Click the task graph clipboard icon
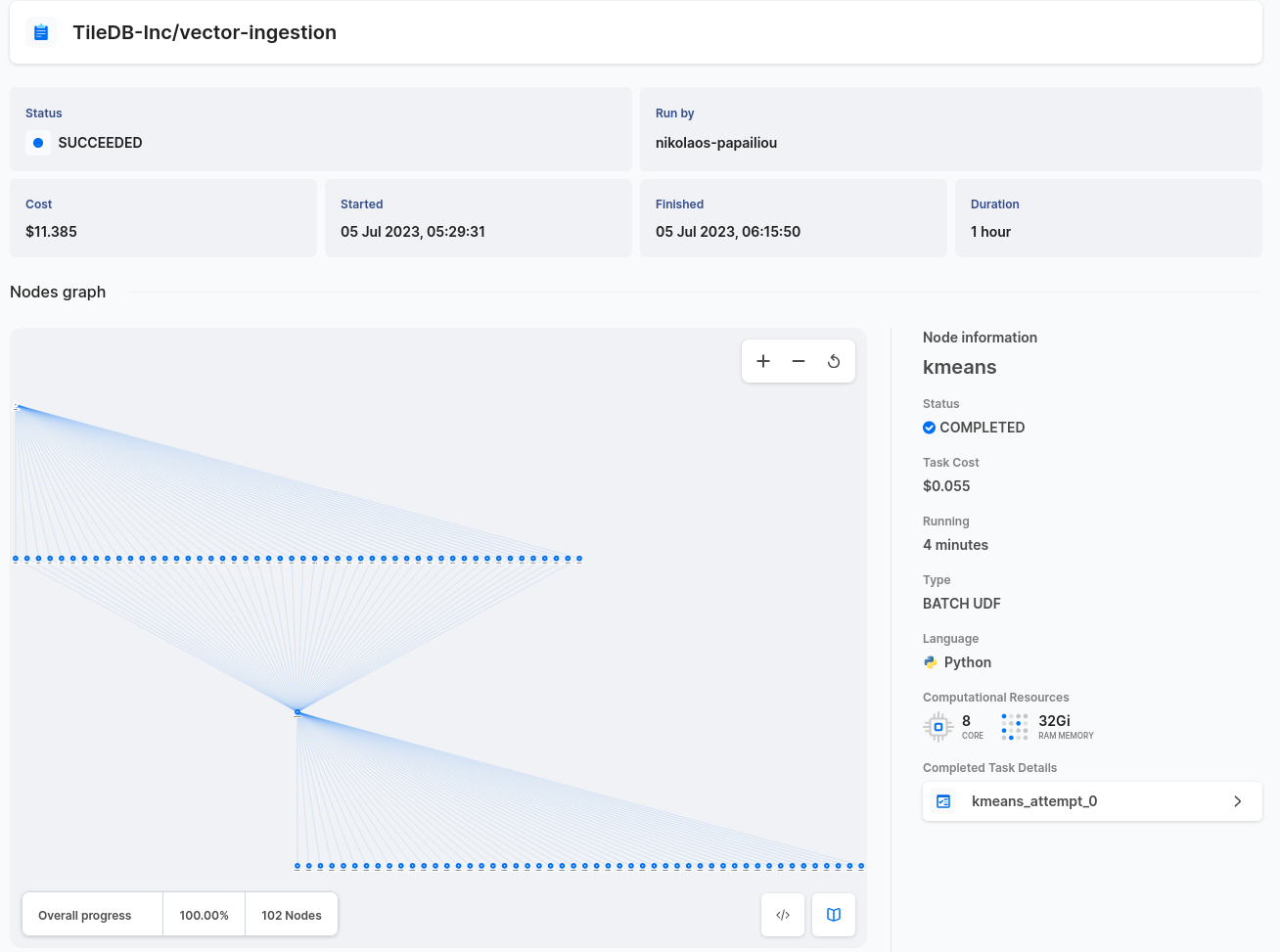This screenshot has width=1280, height=952. click(41, 32)
